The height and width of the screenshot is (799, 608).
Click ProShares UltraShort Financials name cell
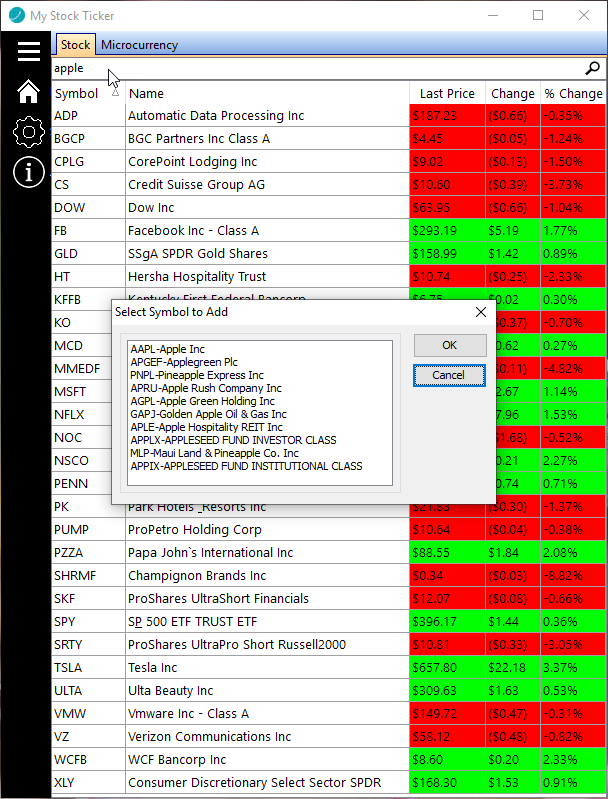(x=268, y=599)
